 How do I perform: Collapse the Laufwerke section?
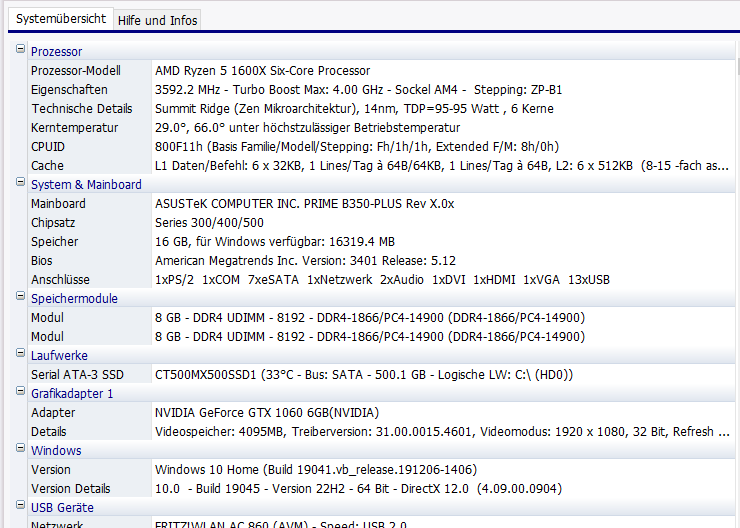click(20, 353)
